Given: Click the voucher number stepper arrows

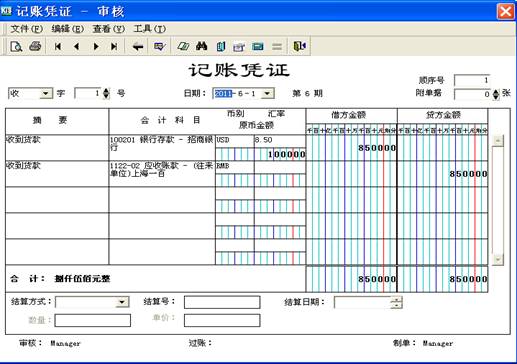Looking at the screenshot, I should tap(106, 93).
